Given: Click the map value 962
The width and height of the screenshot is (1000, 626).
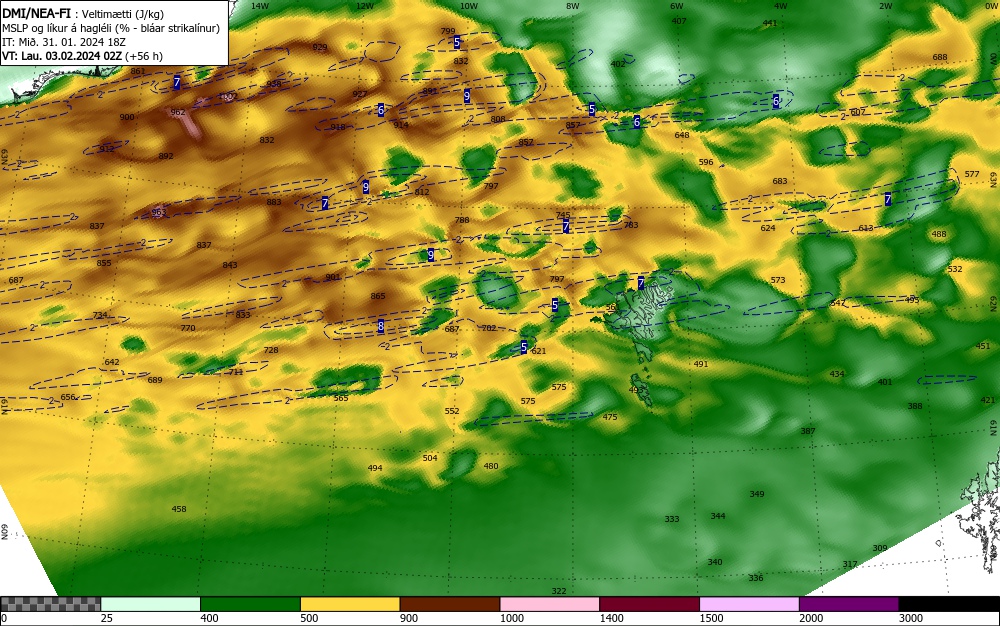Looking at the screenshot, I should [x=178, y=112].
